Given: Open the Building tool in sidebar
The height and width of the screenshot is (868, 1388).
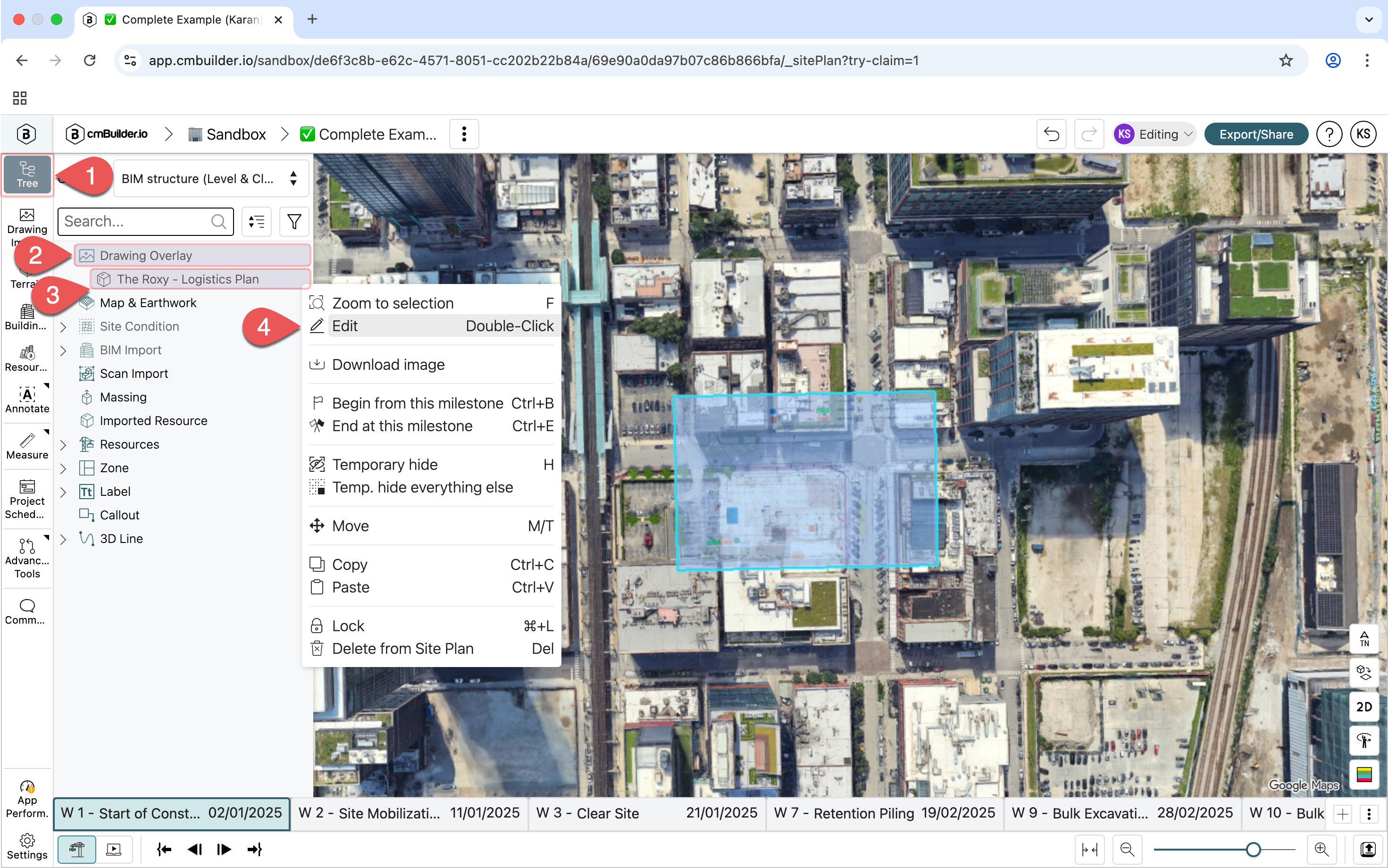Looking at the screenshot, I should pos(27,317).
